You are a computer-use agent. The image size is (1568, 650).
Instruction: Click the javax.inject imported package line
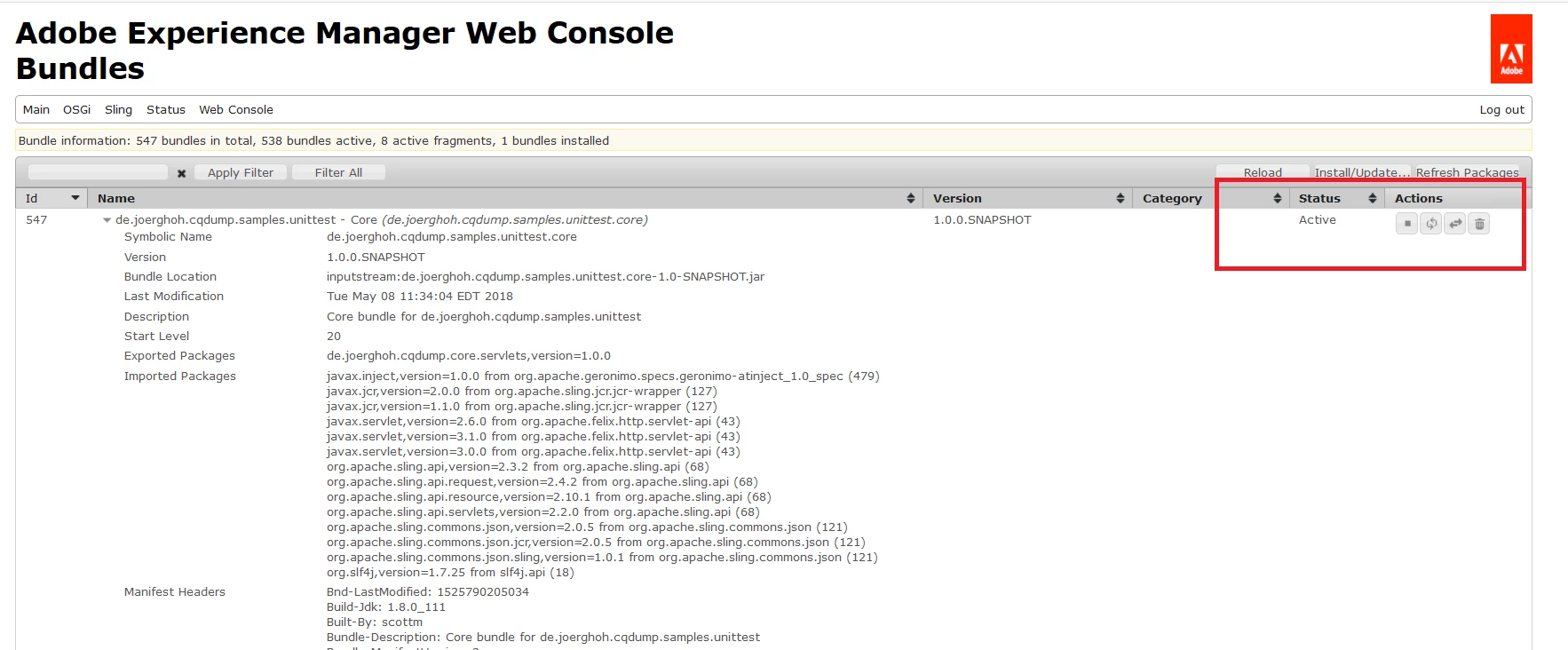coord(603,376)
